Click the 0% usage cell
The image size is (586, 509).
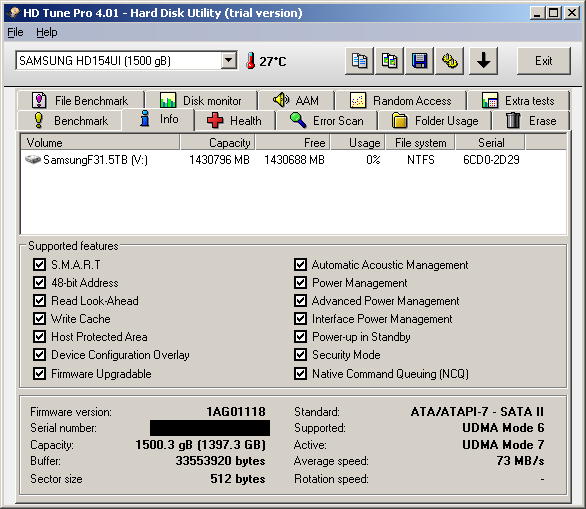click(x=373, y=160)
